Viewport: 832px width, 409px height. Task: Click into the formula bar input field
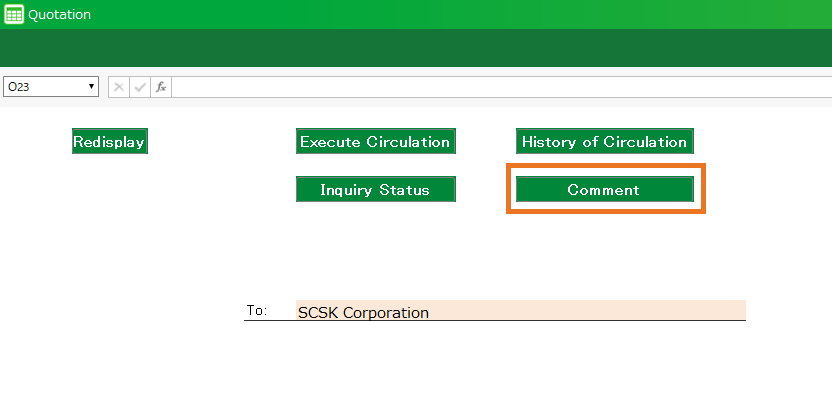500,87
